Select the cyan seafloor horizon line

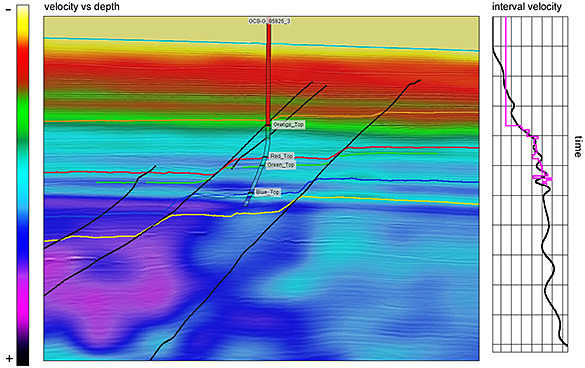click(261, 43)
